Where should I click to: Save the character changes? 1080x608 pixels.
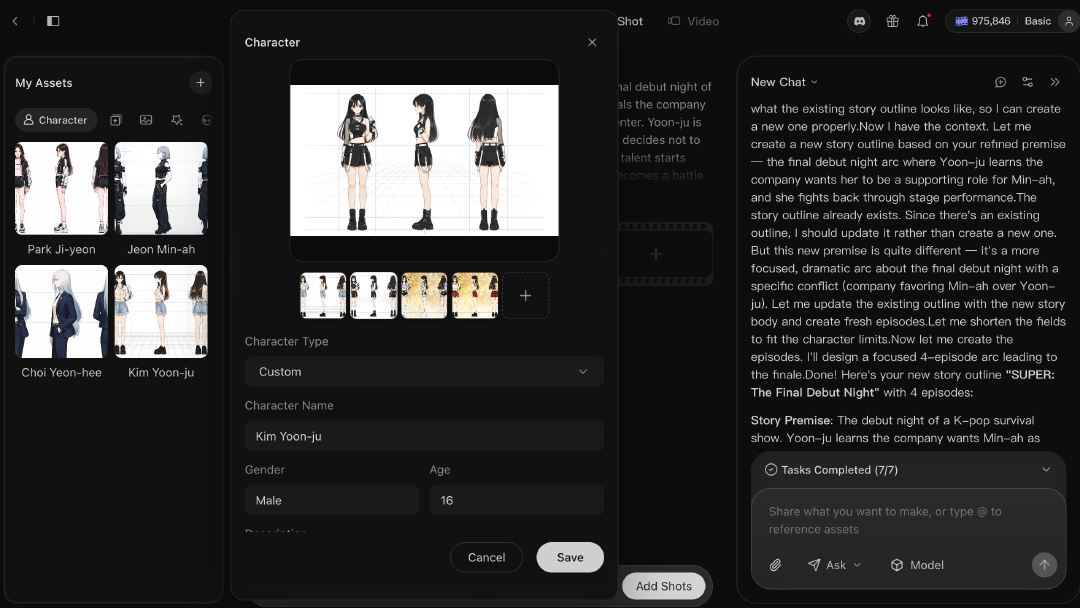point(570,557)
